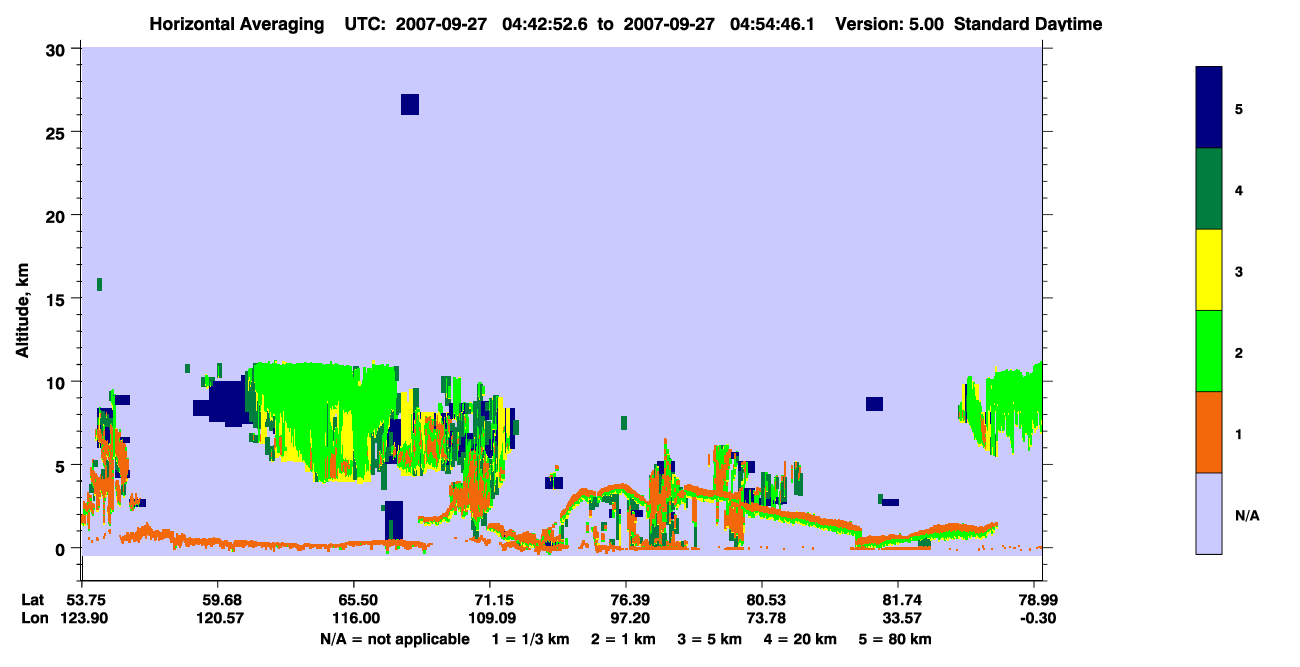Click latitude value '78.99'

(1036, 599)
